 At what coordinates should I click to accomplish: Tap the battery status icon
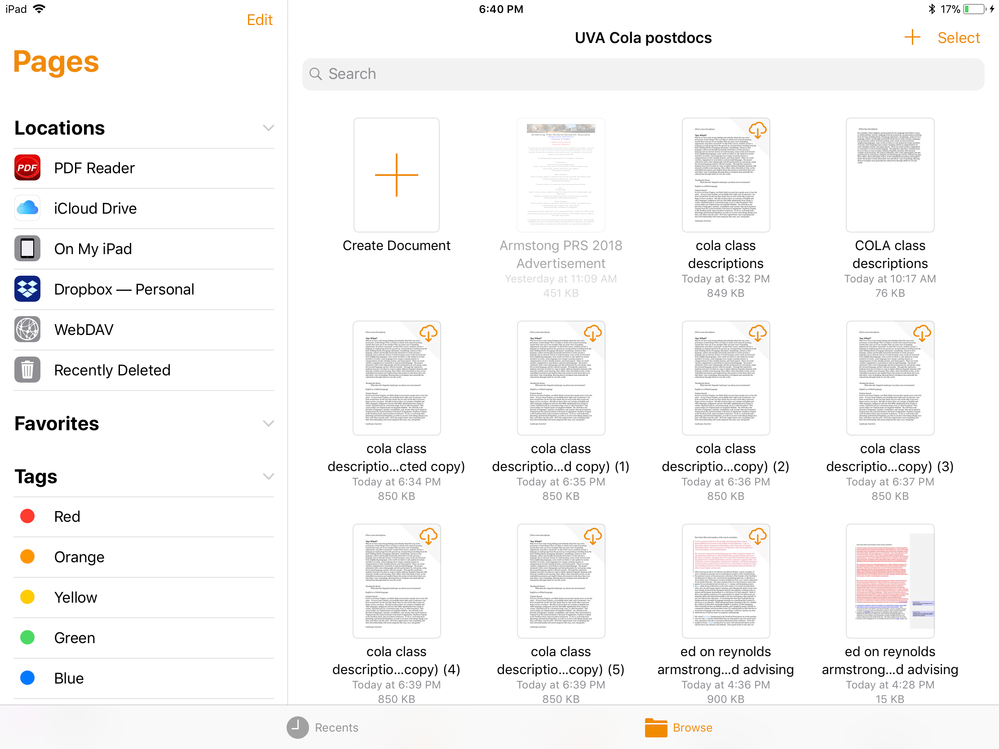pos(974,9)
